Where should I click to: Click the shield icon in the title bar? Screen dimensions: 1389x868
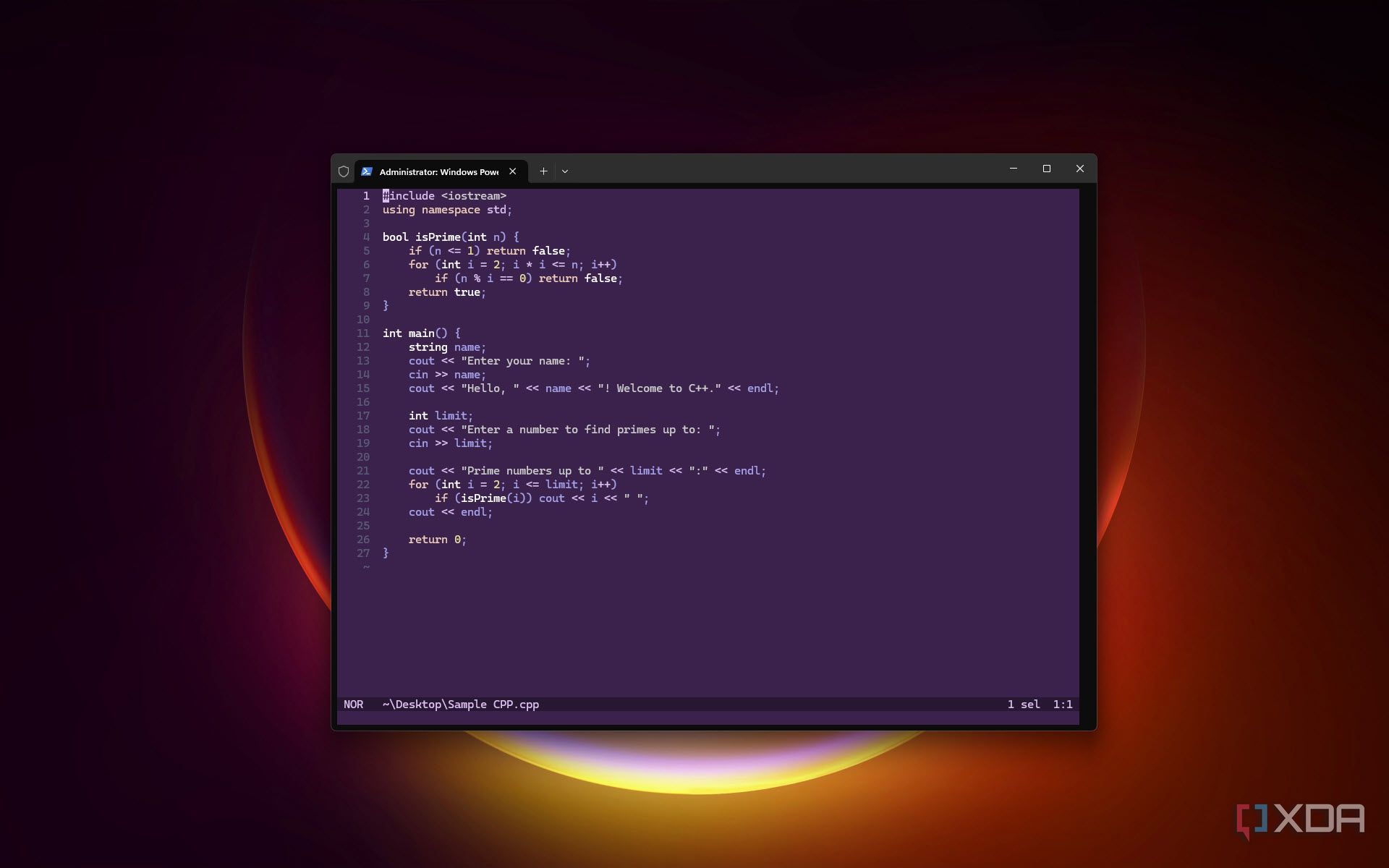[344, 171]
